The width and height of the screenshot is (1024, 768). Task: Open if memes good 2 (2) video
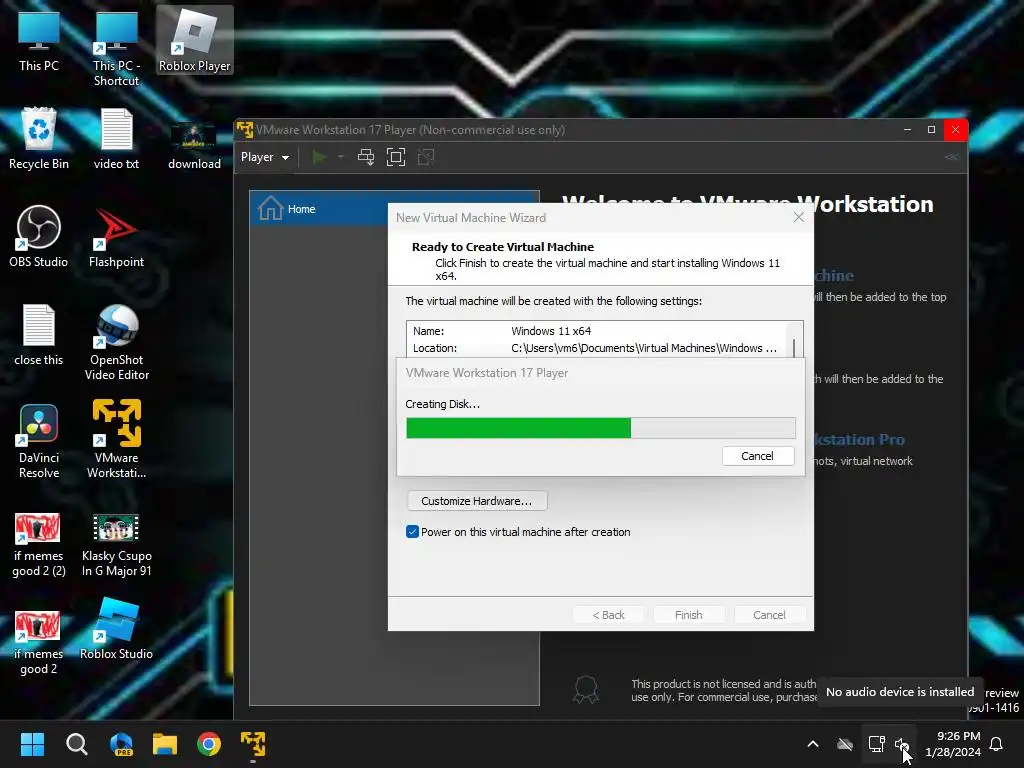(39, 545)
